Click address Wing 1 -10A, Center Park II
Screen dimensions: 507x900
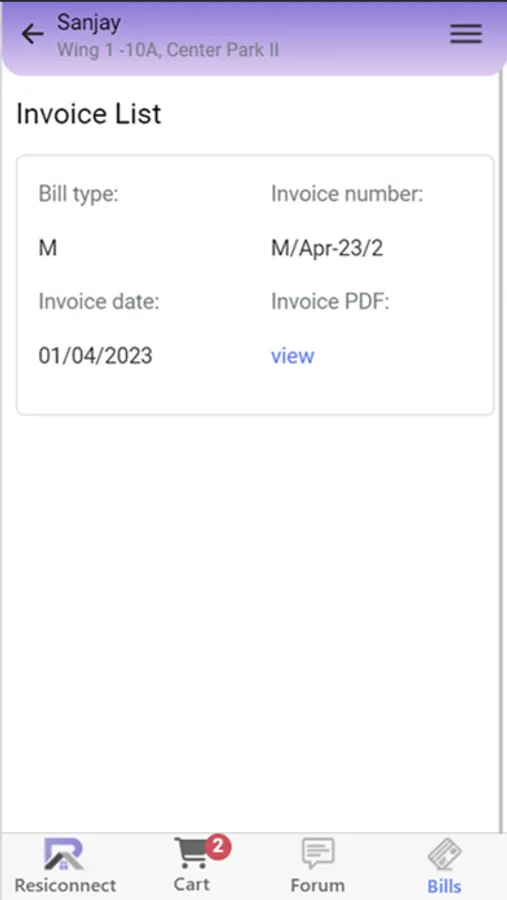click(168, 50)
